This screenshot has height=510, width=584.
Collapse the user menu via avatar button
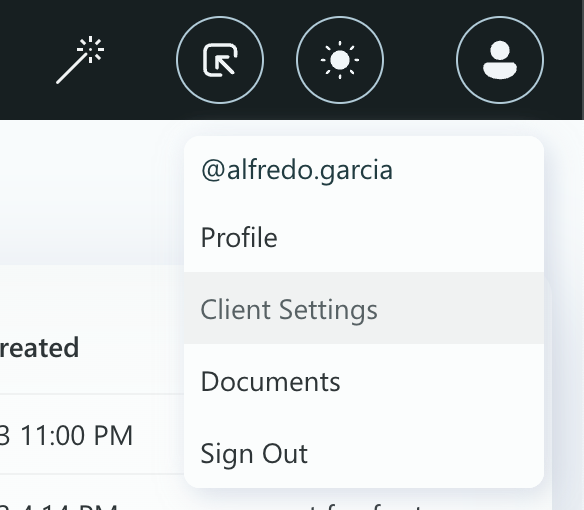click(500, 60)
